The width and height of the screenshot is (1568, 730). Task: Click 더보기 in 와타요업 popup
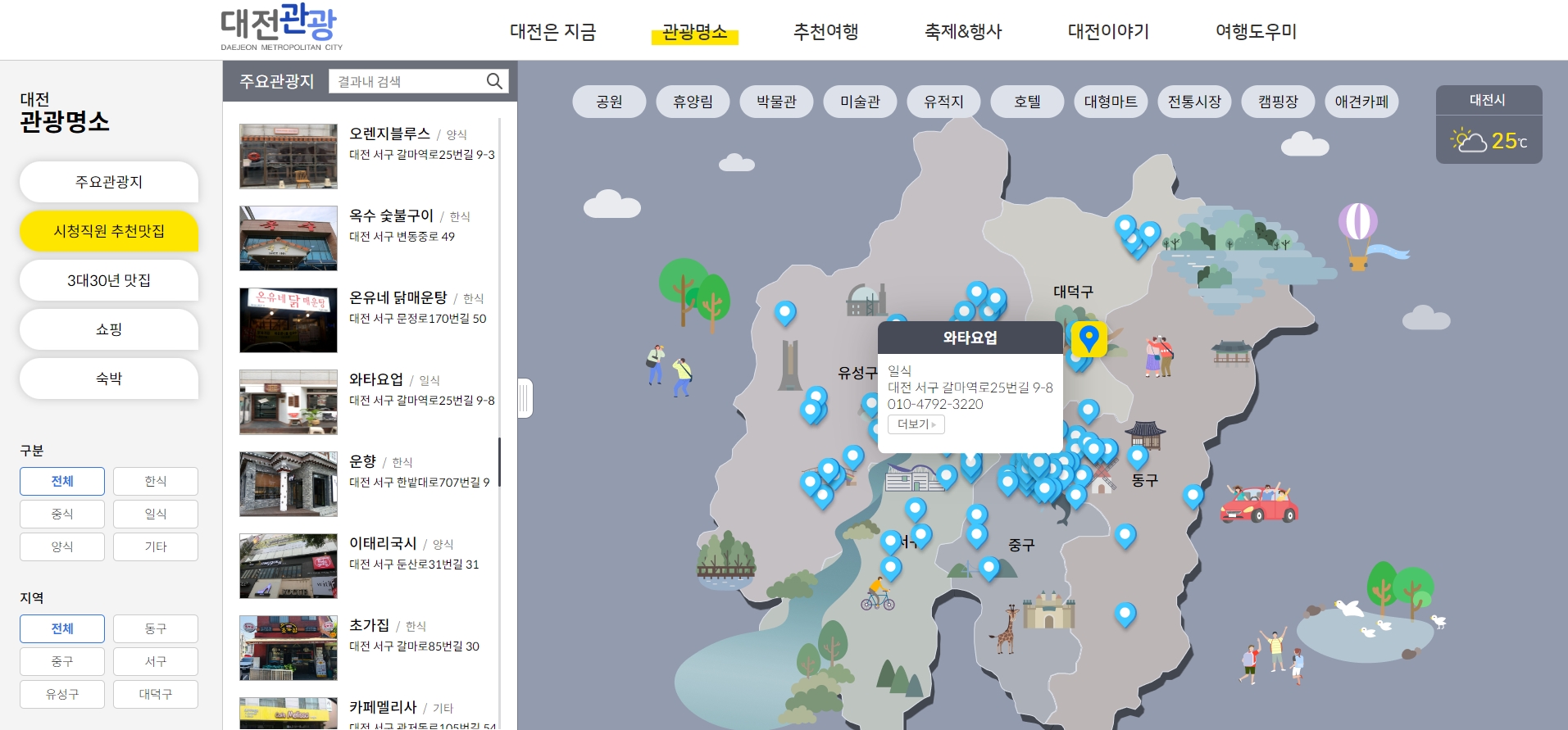pyautogui.click(x=916, y=424)
